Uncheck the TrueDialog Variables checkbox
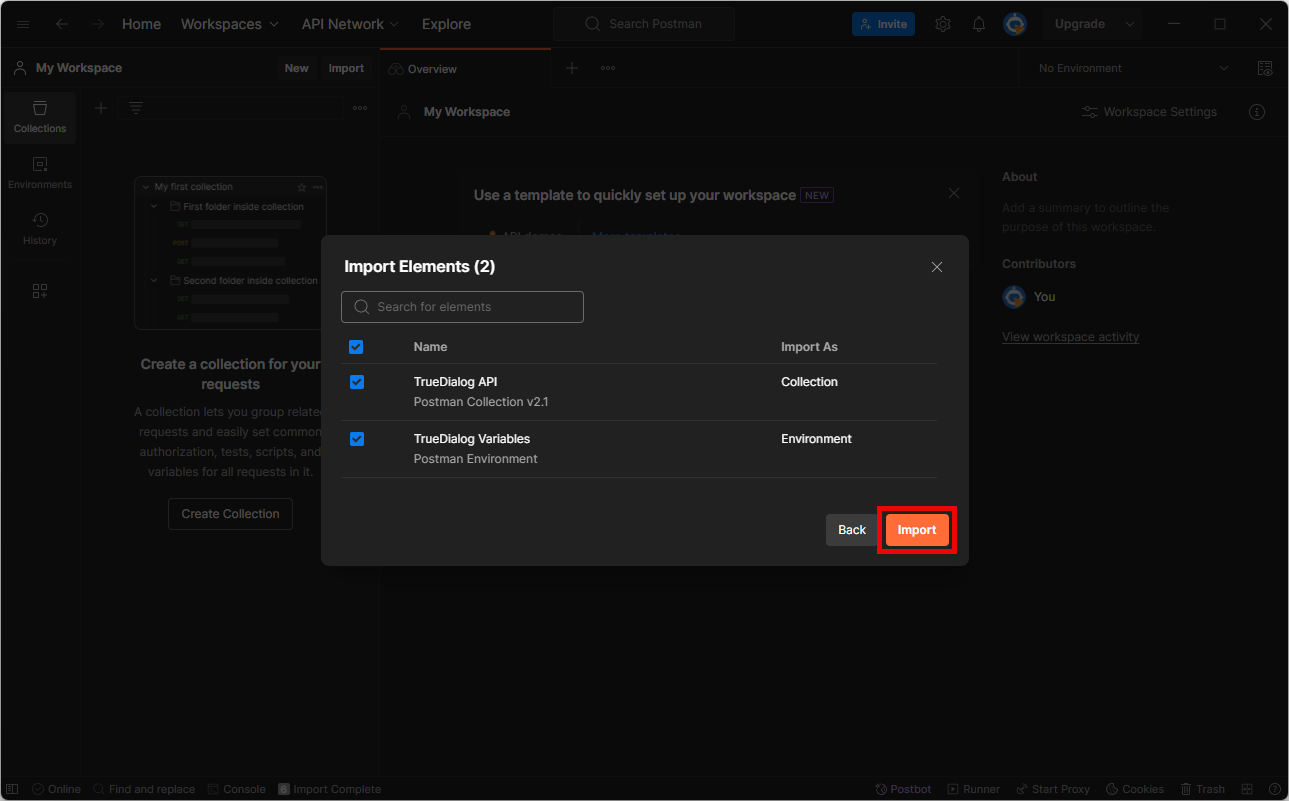This screenshot has height=801, width=1289. pos(357,439)
